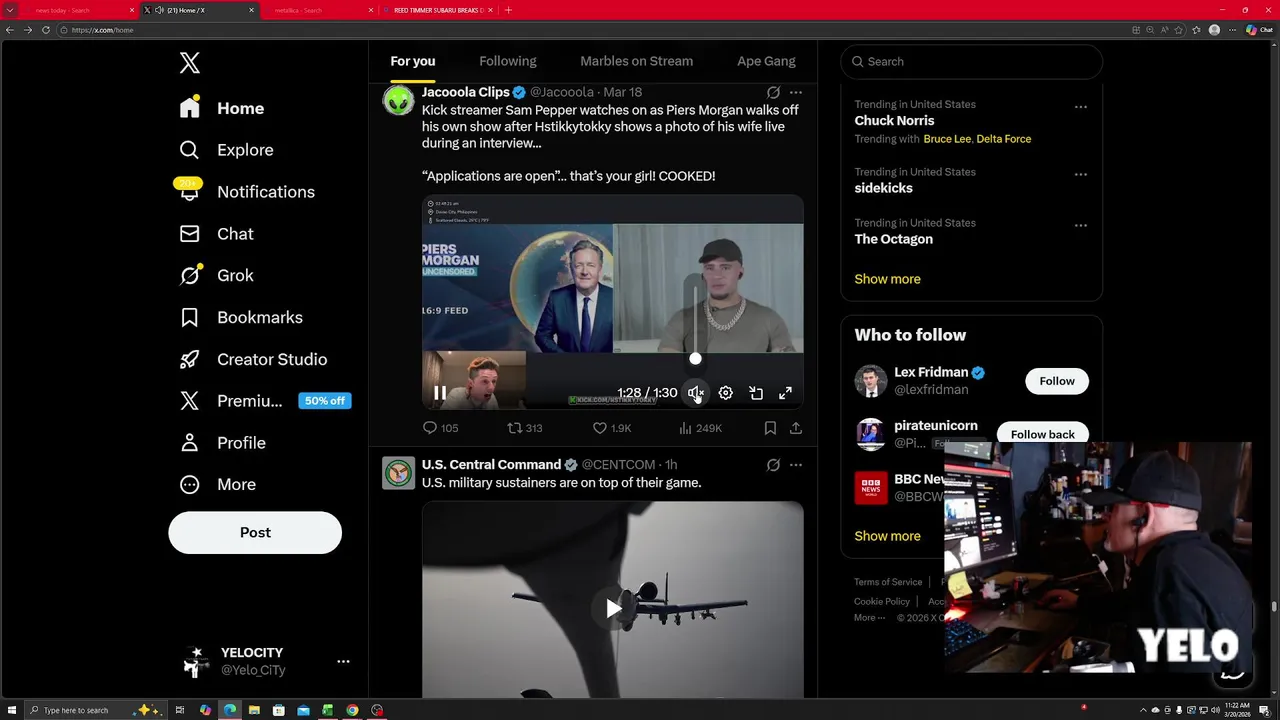Screen dimensions: 1280x720
Task: Reply to the Jacoola Clips post
Action: pos(440,428)
